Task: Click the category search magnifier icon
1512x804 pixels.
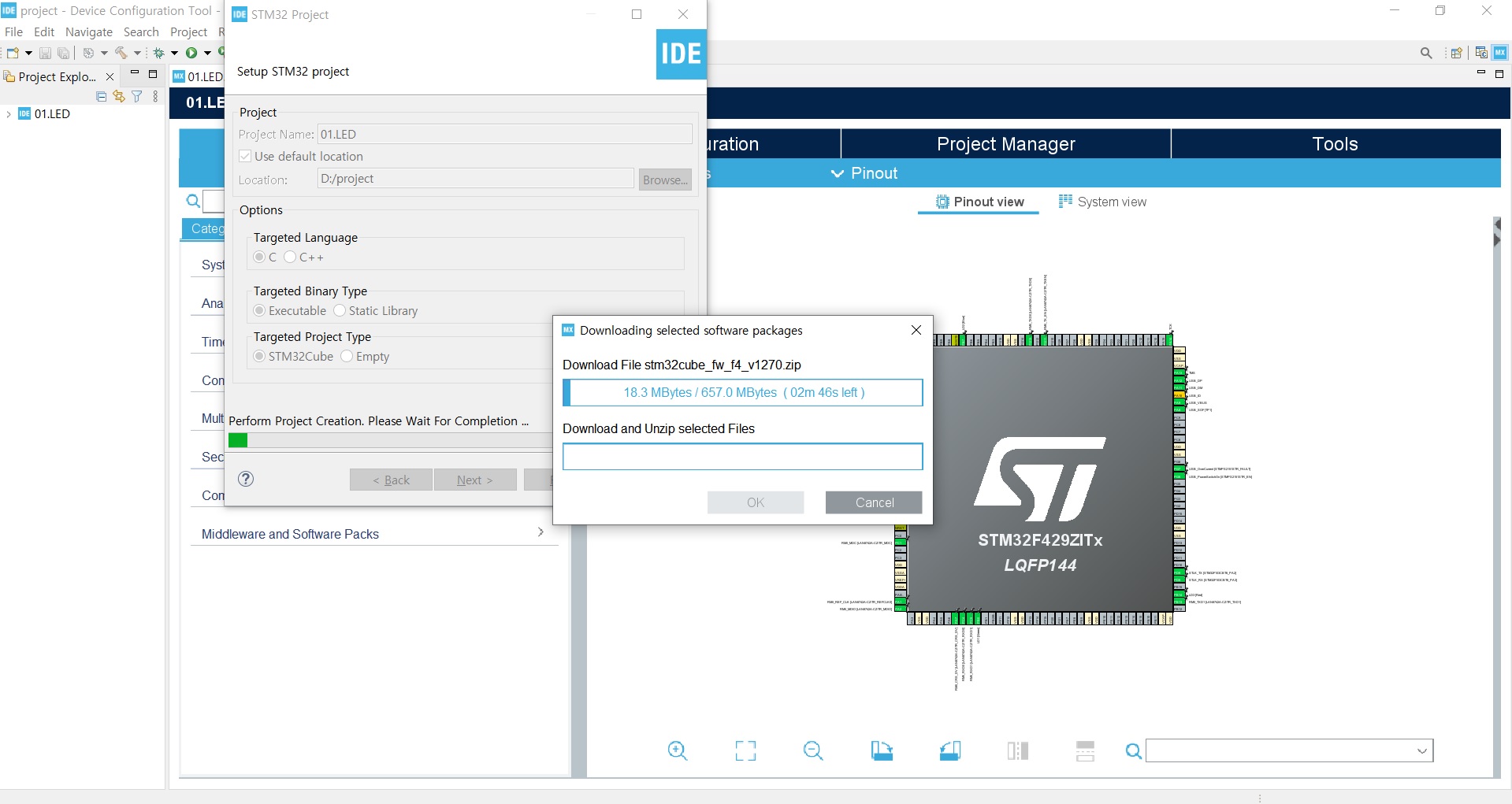Action: pyautogui.click(x=193, y=202)
